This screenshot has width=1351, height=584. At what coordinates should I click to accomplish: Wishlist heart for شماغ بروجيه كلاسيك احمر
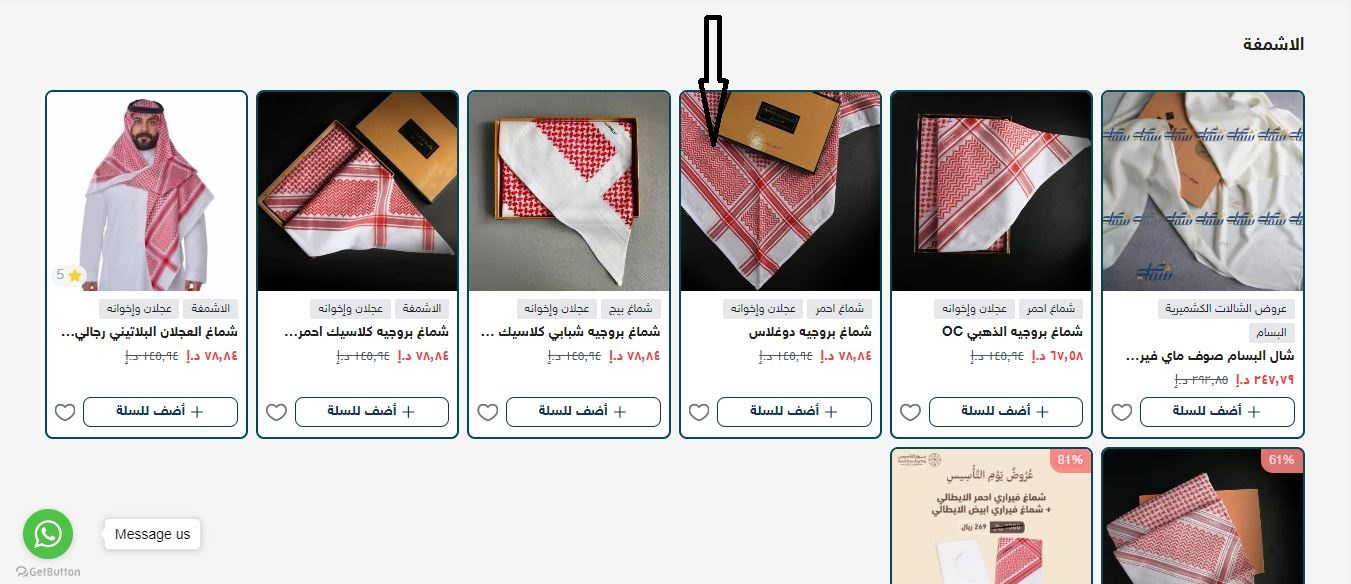[277, 412]
